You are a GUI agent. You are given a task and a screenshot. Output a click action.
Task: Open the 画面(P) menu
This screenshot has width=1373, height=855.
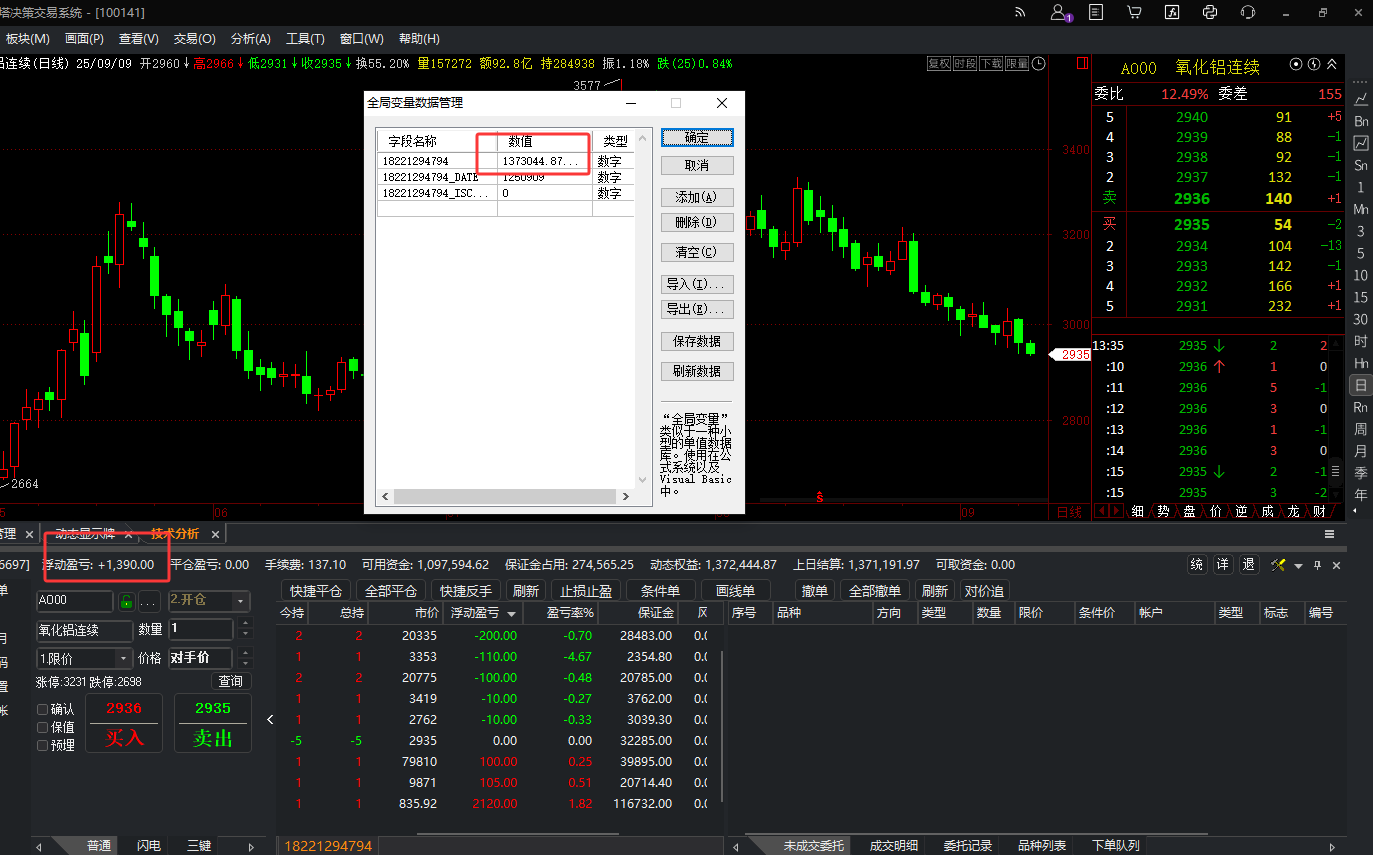coord(84,39)
